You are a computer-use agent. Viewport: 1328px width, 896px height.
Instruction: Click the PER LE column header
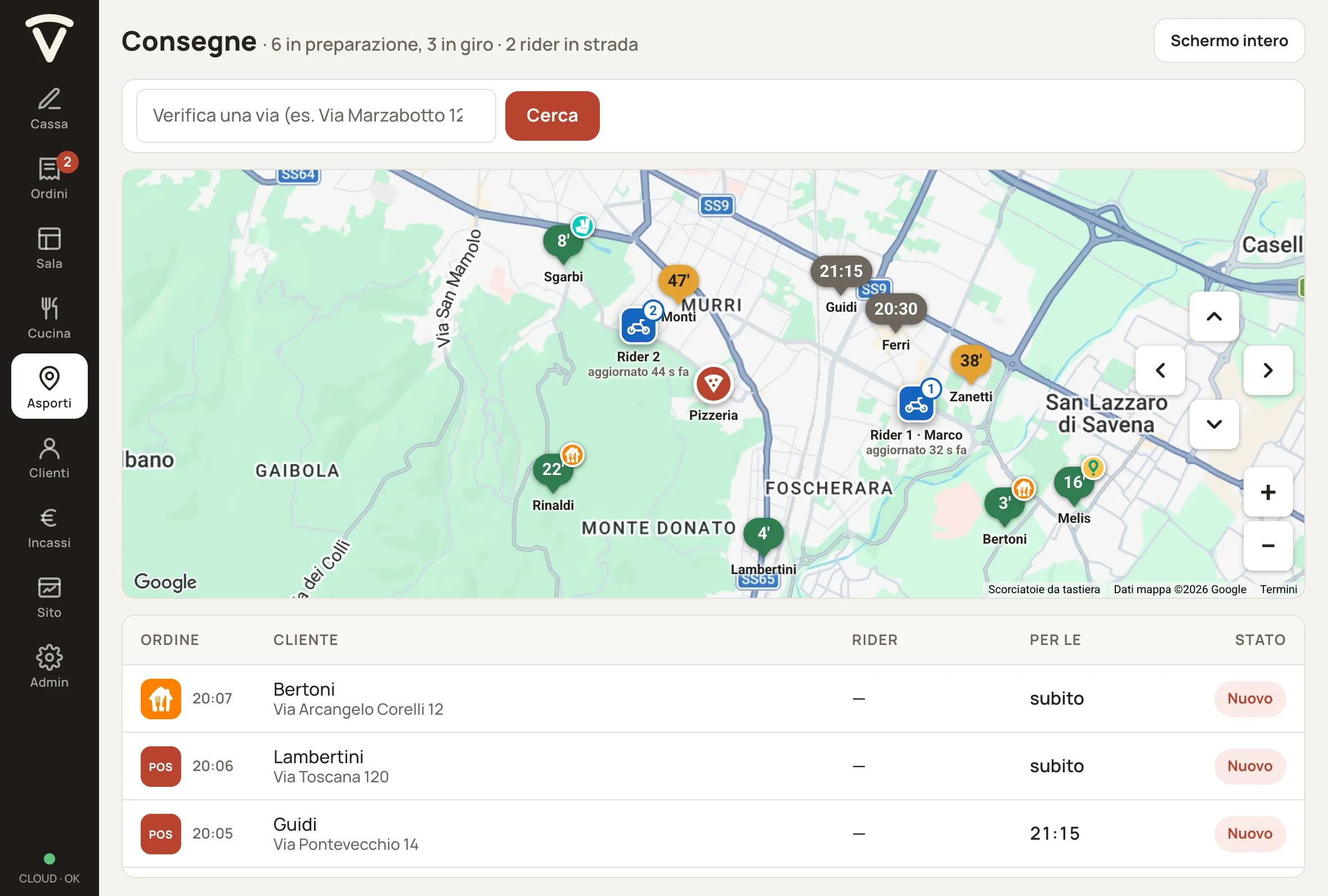[x=1055, y=640]
